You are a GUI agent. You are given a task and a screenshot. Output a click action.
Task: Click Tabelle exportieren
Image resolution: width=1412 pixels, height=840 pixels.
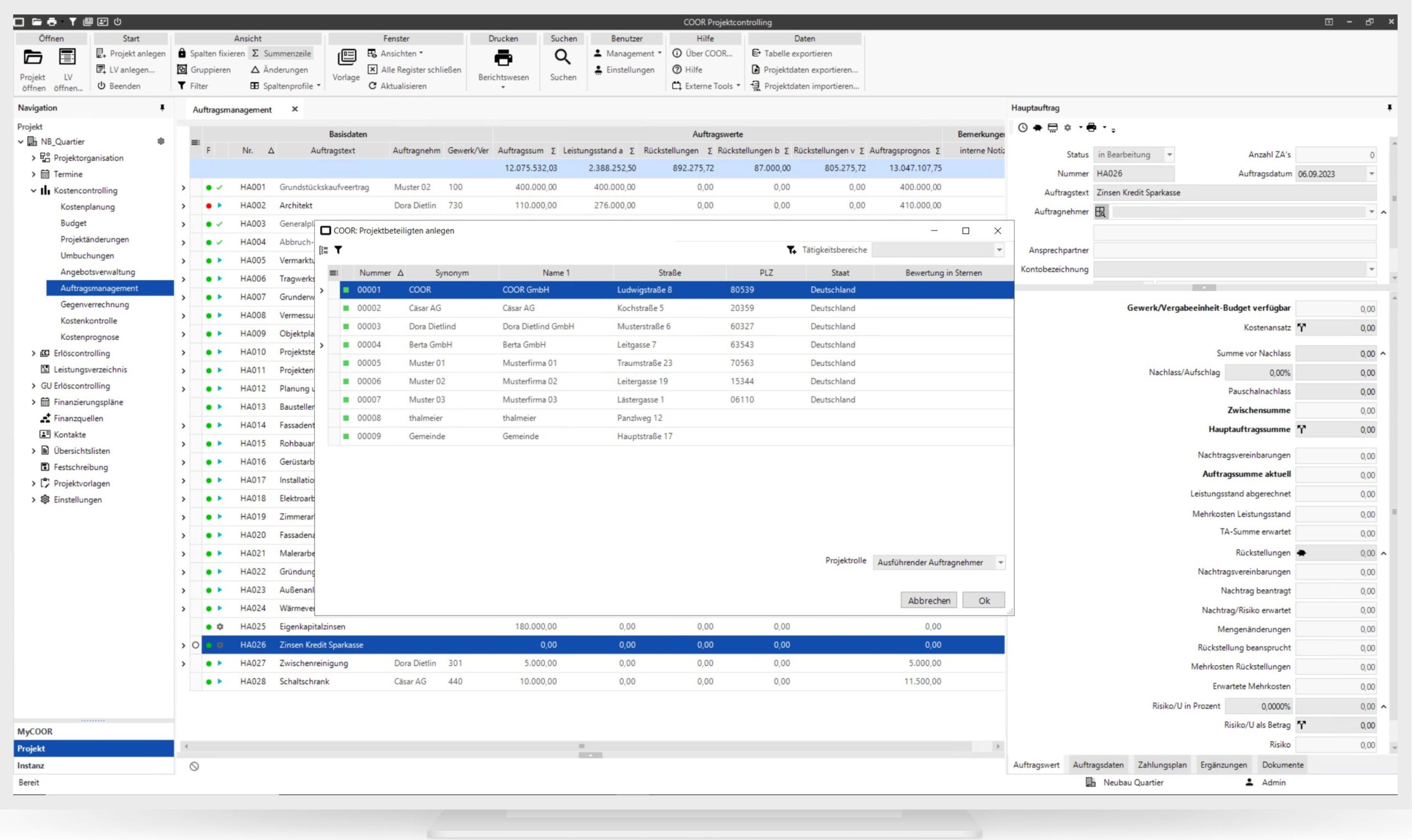click(x=791, y=53)
